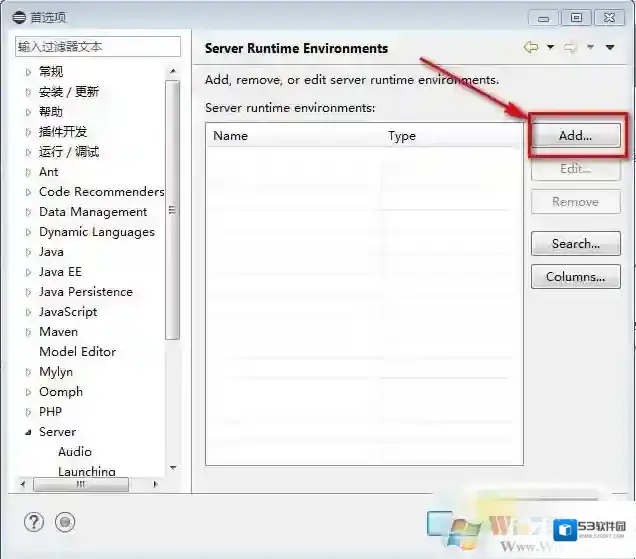Click the back navigation arrow icon
Viewport: 636px width, 559px height.
pos(531,48)
